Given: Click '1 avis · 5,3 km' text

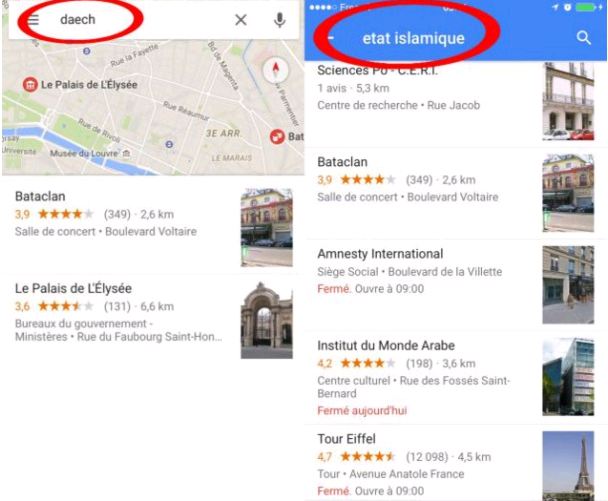Looking at the screenshot, I should coord(353,88).
